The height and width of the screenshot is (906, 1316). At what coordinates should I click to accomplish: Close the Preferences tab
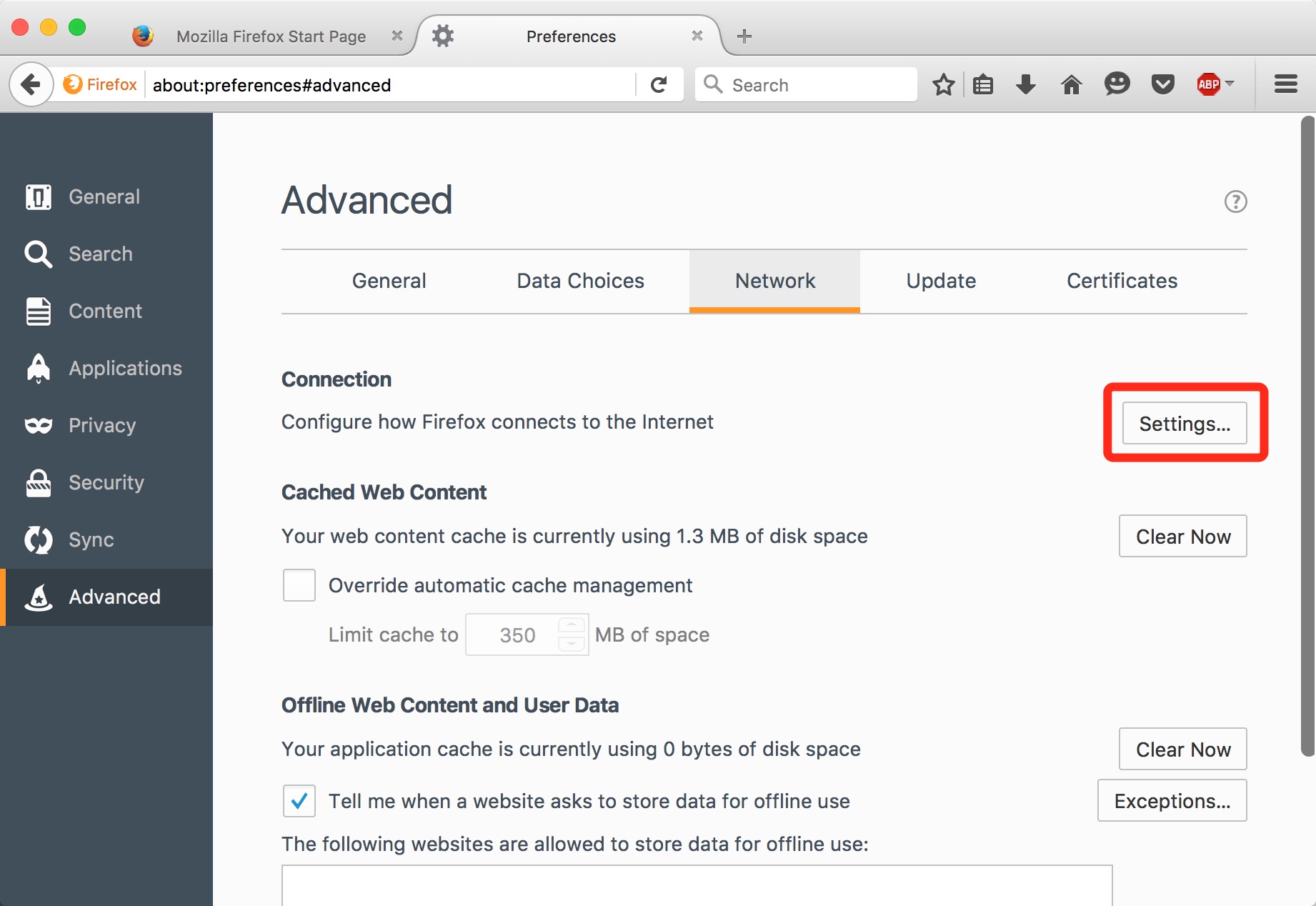(697, 36)
